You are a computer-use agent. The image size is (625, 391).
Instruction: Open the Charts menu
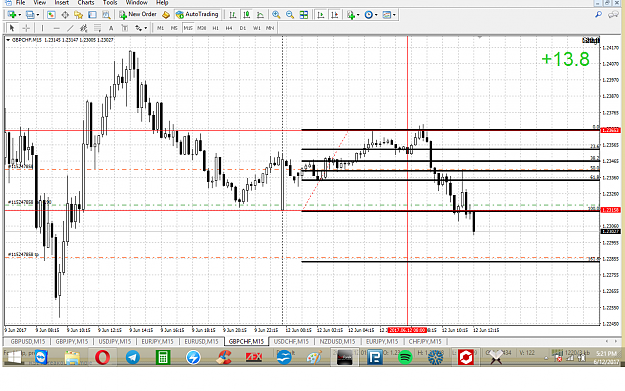point(86,3)
